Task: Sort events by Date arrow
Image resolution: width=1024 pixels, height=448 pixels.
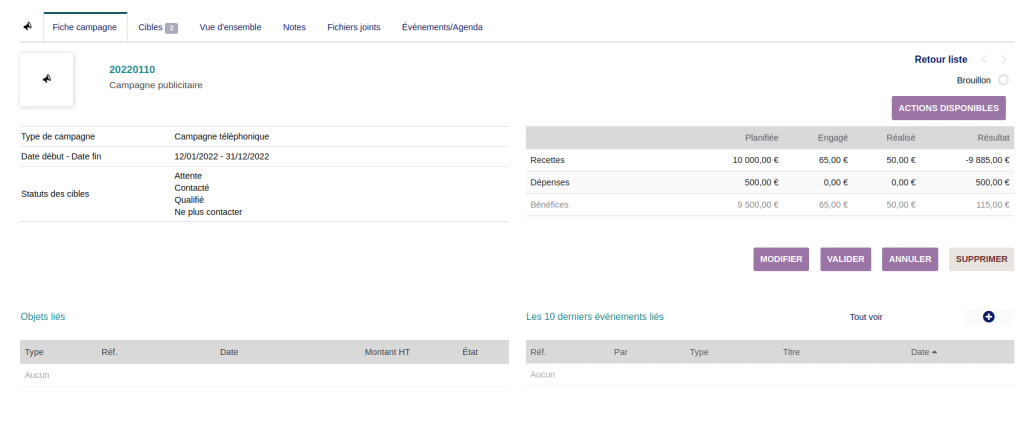Action: [934, 352]
